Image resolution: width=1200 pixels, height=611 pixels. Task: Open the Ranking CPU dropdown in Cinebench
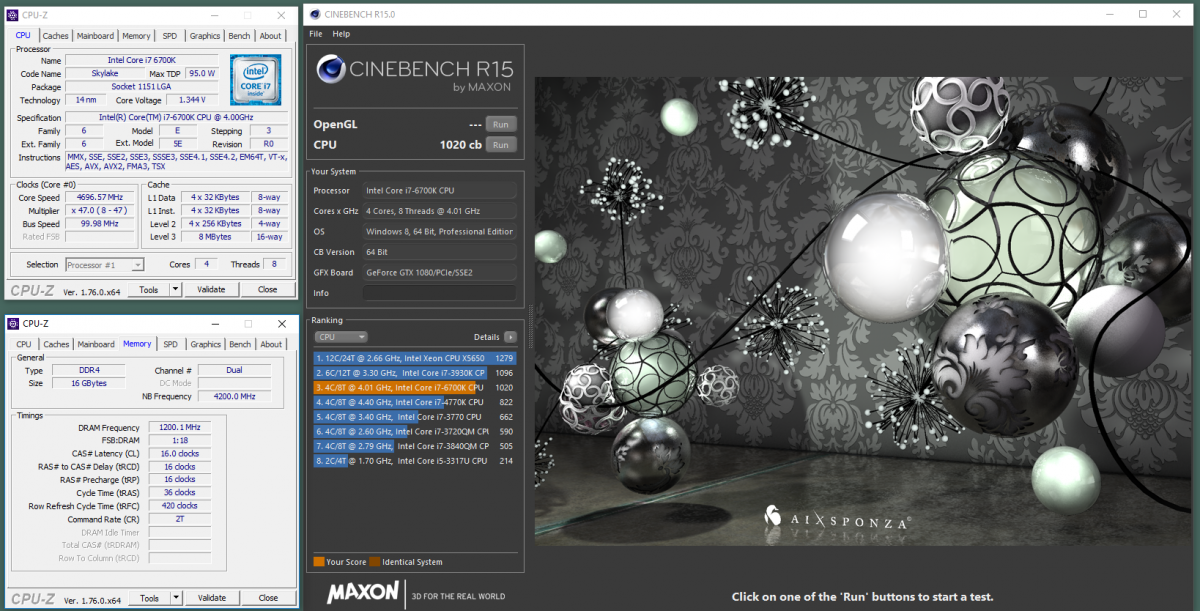[341, 337]
